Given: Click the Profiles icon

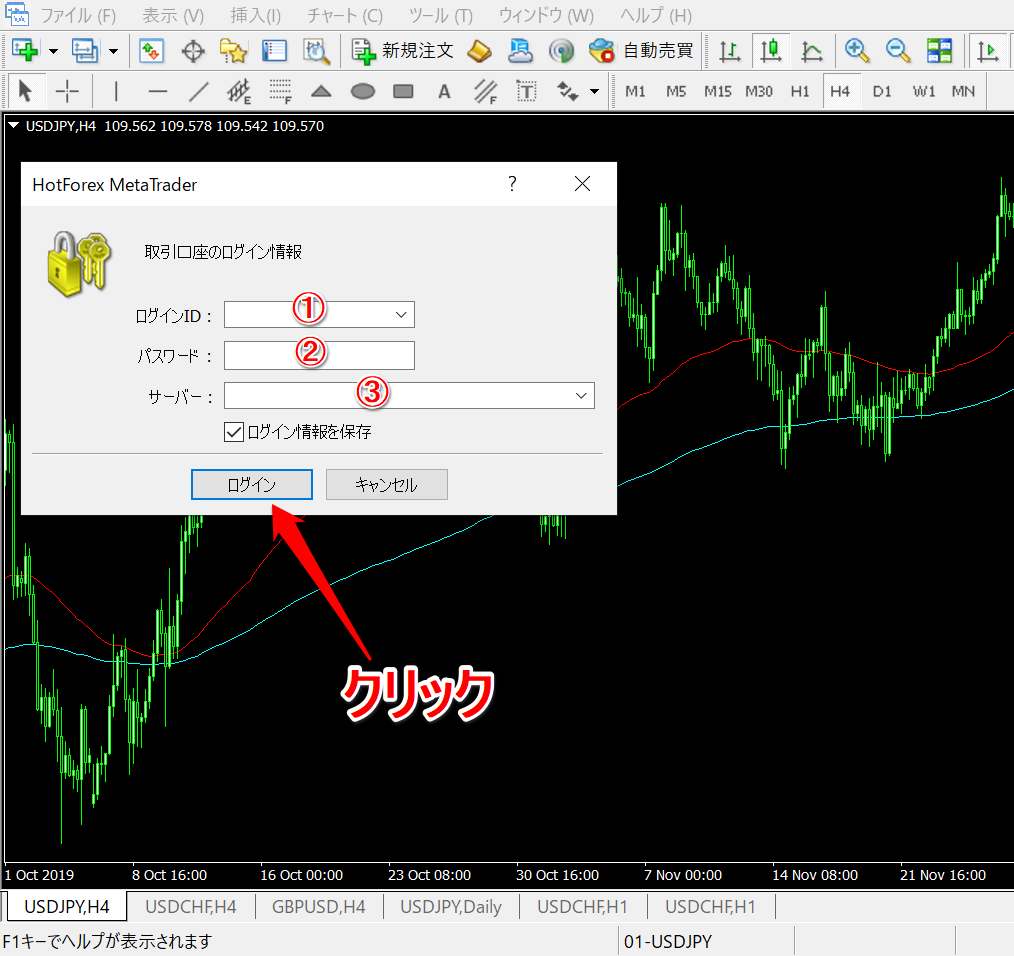Looking at the screenshot, I should pos(85,50).
